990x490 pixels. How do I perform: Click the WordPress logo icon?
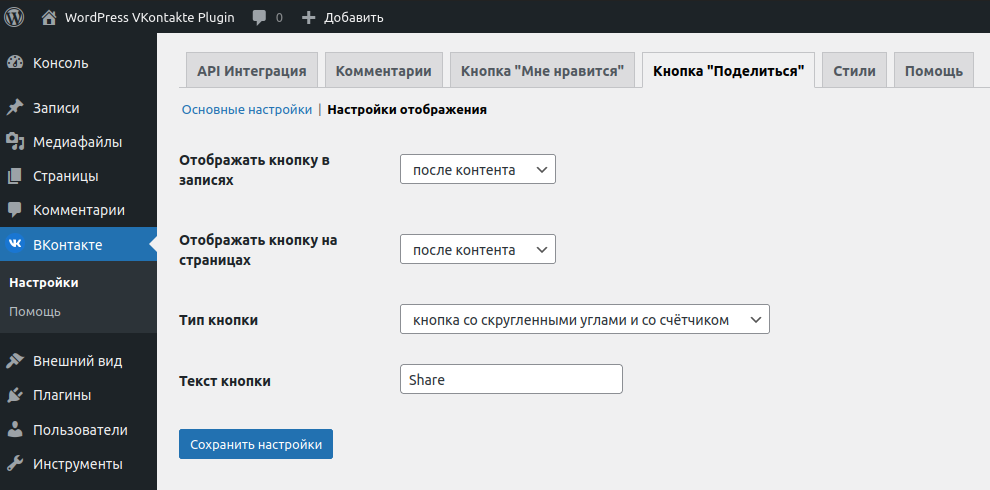(14, 17)
